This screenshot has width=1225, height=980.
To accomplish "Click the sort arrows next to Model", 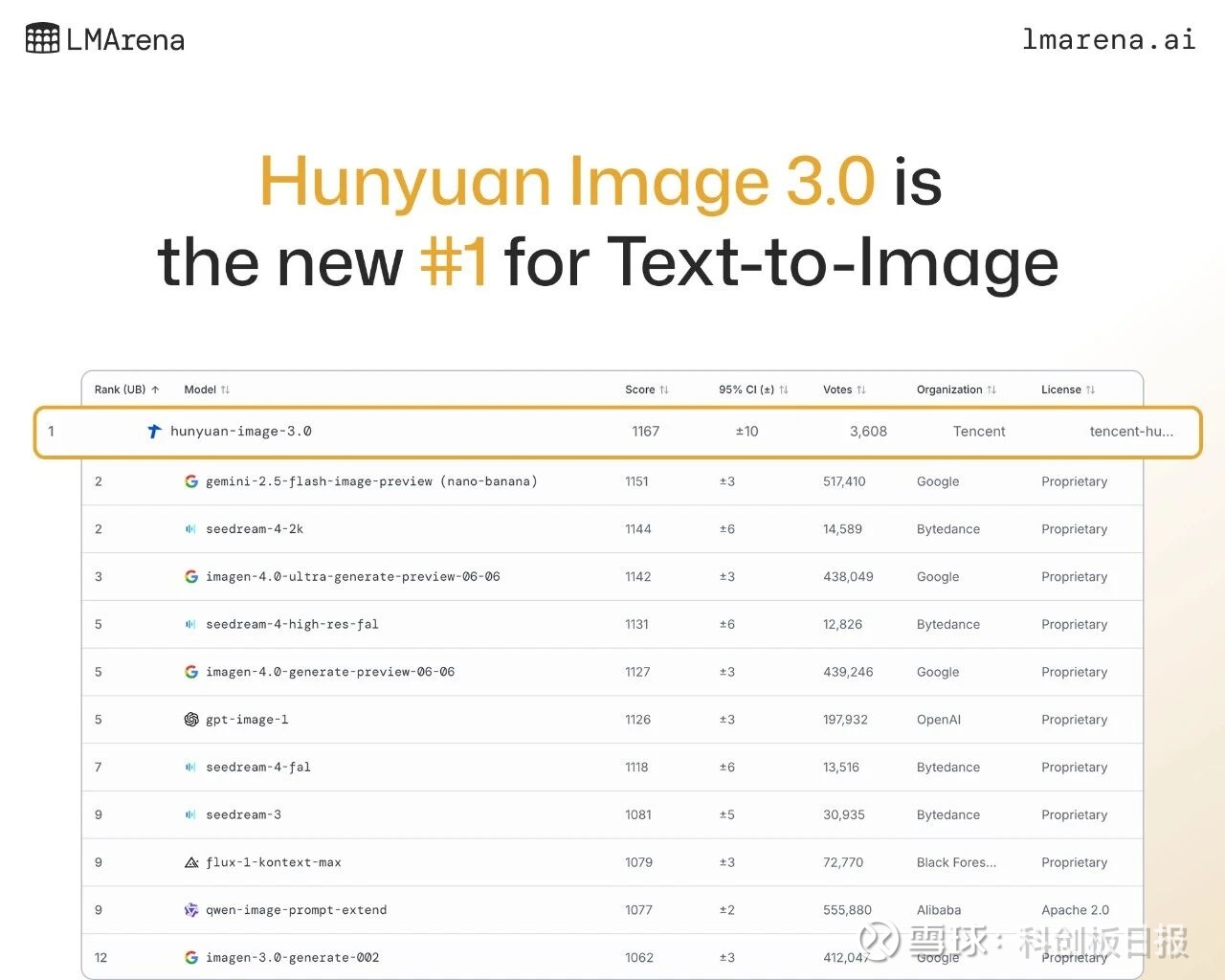I will tap(225, 390).
